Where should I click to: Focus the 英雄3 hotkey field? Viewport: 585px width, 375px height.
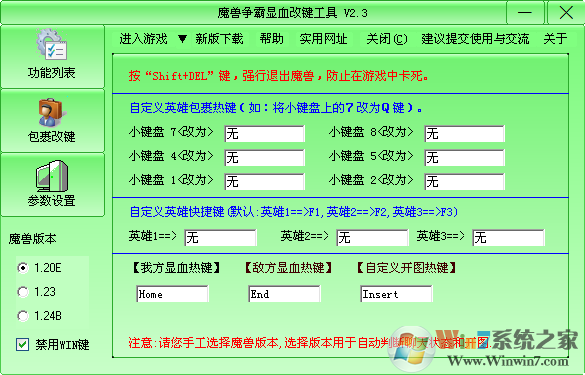[509, 238]
